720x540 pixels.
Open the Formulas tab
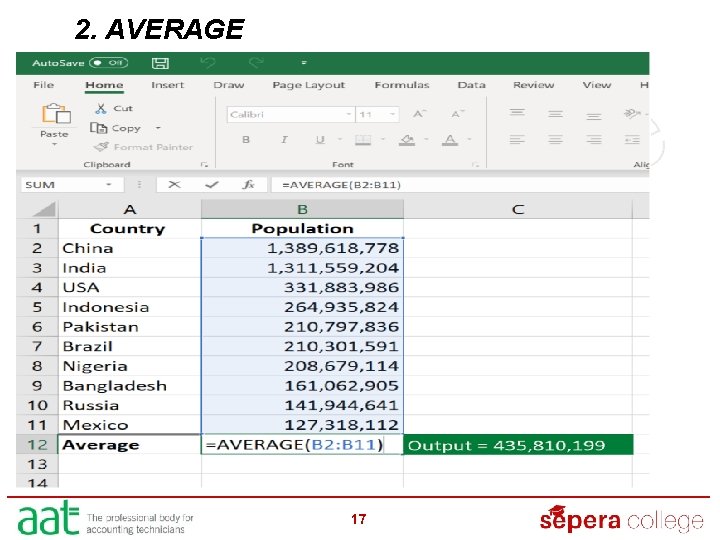(x=402, y=85)
